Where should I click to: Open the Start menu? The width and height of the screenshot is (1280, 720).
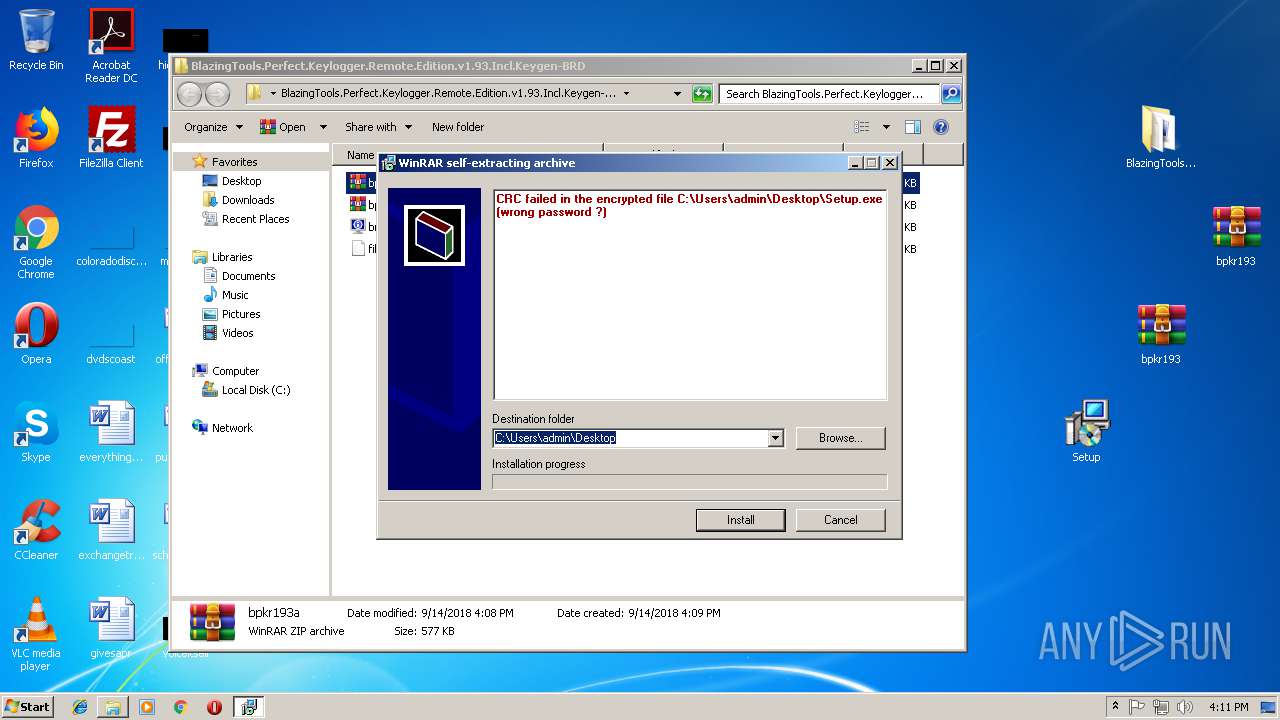[28, 707]
